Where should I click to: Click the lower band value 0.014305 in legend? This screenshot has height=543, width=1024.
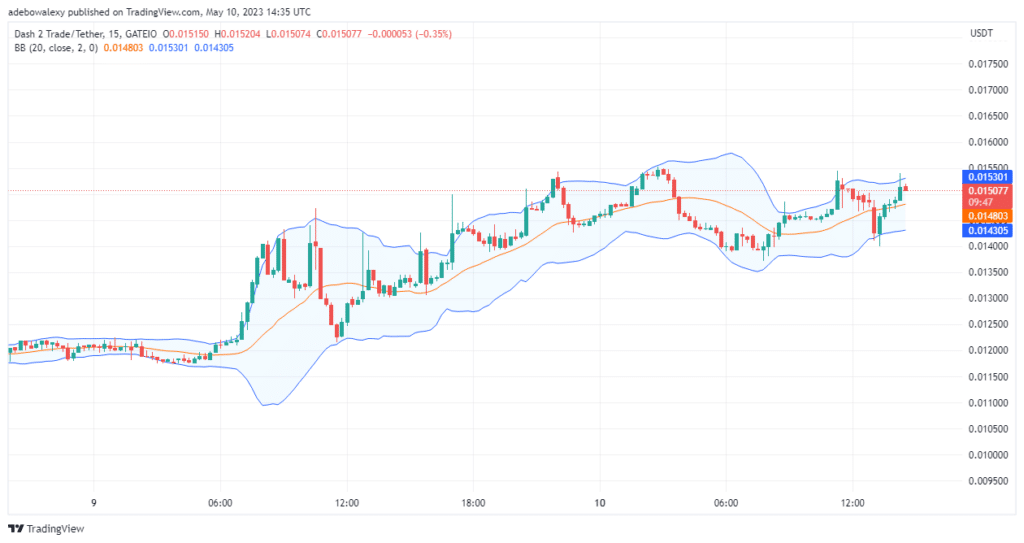coord(214,48)
